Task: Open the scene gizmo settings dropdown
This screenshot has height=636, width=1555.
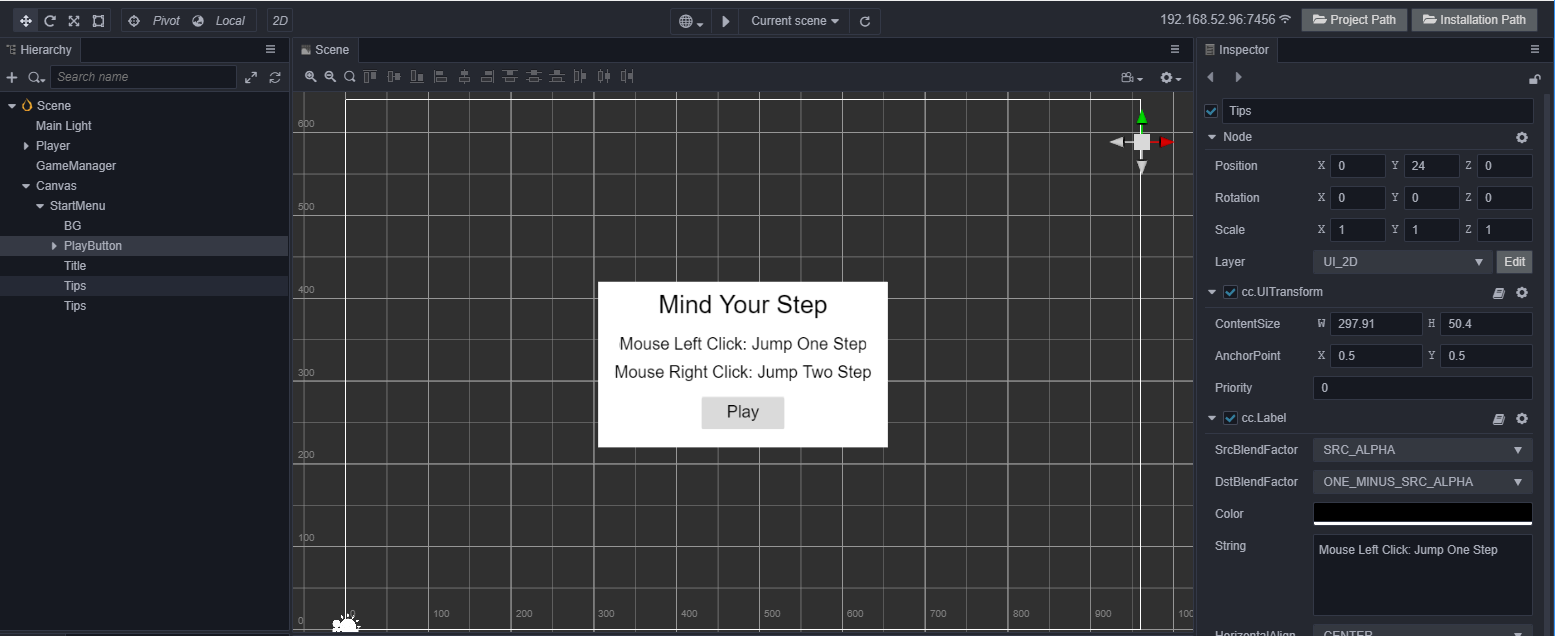Action: coord(1170,77)
